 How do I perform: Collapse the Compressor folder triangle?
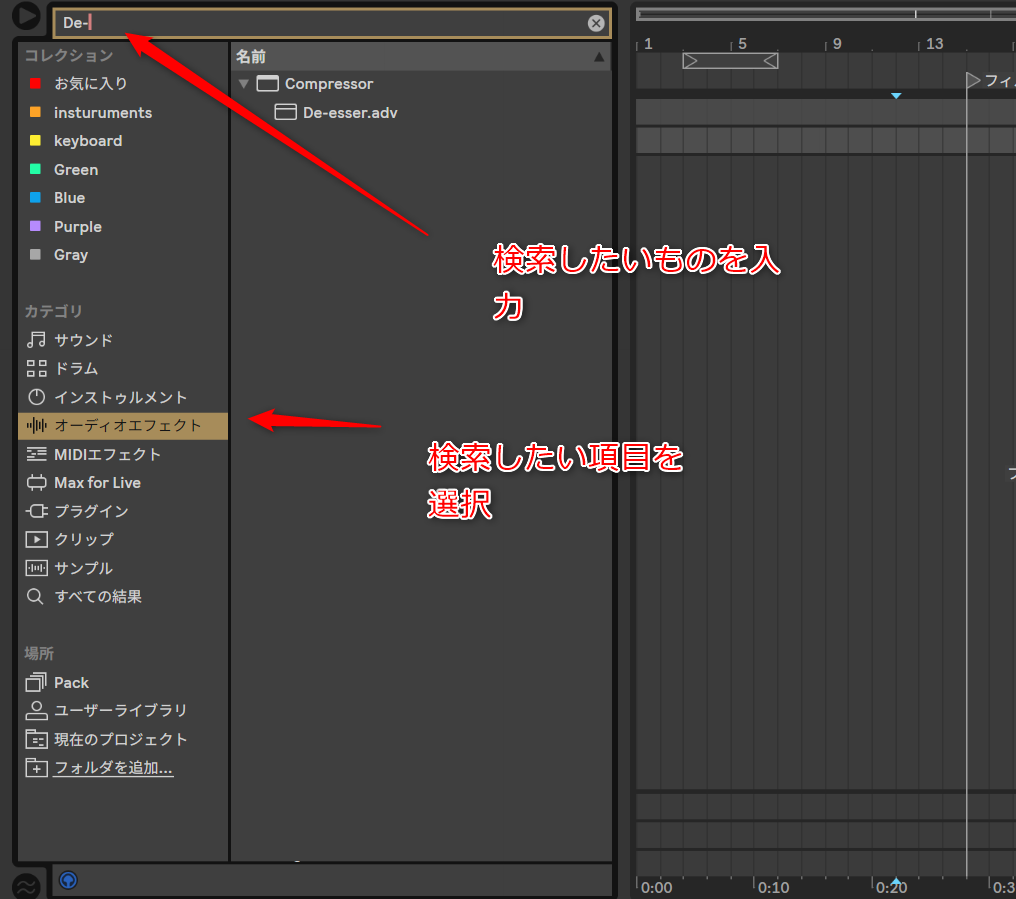point(243,84)
